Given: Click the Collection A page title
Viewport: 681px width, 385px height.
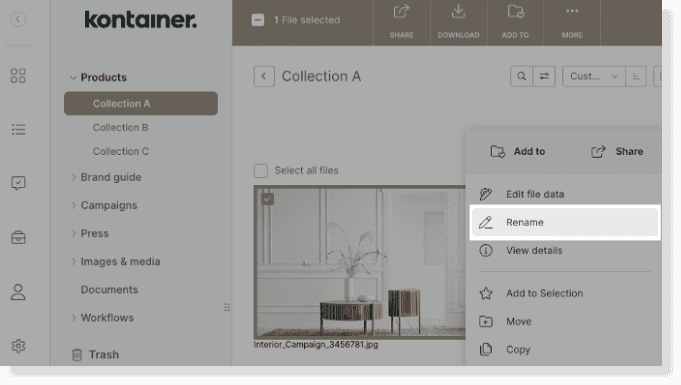Looking at the screenshot, I should 321,76.
